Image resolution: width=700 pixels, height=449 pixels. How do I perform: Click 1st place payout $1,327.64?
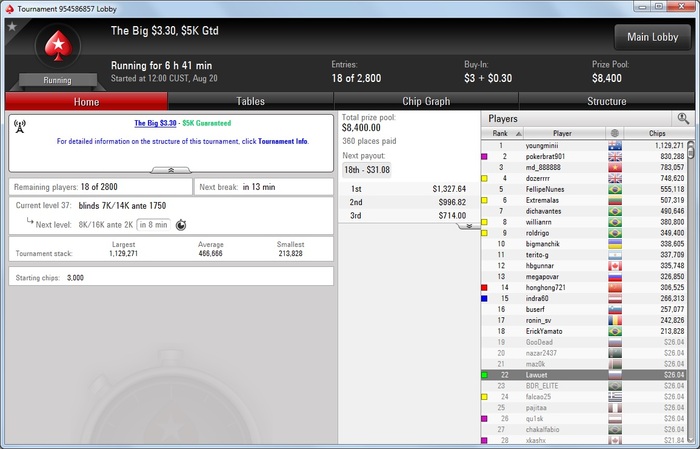click(408, 189)
